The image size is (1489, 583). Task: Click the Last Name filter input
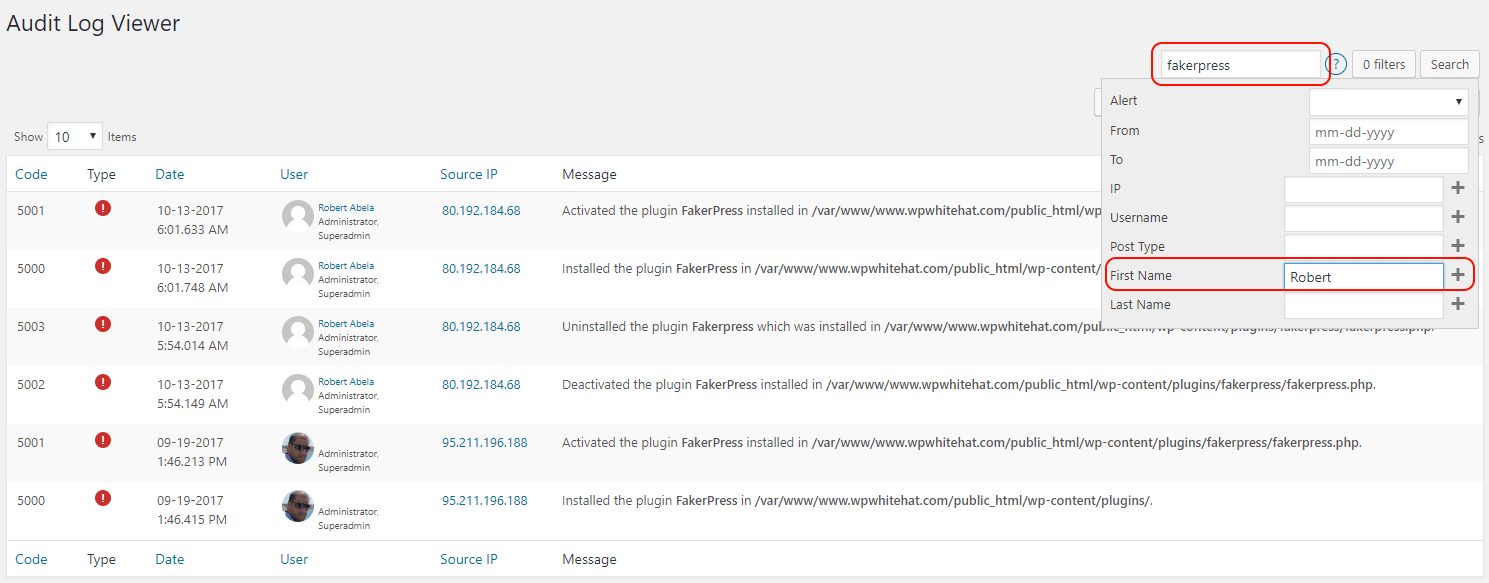1364,305
